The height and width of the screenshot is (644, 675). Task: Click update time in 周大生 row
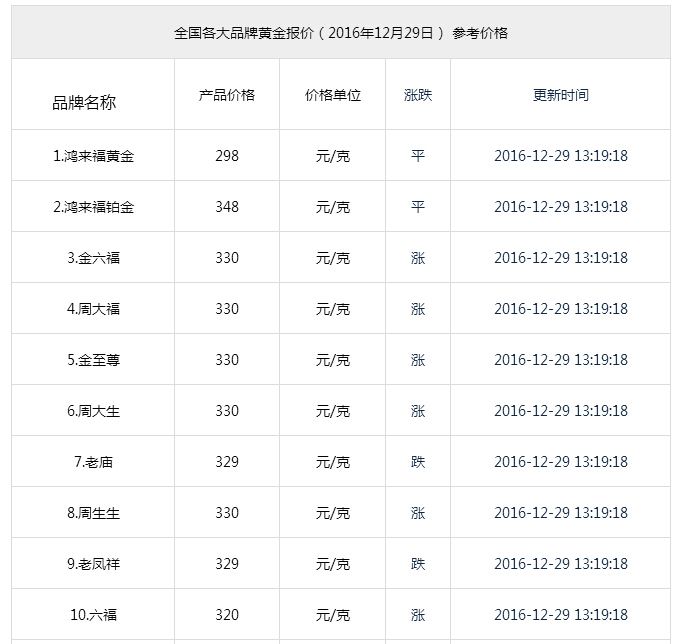pyautogui.click(x=560, y=411)
